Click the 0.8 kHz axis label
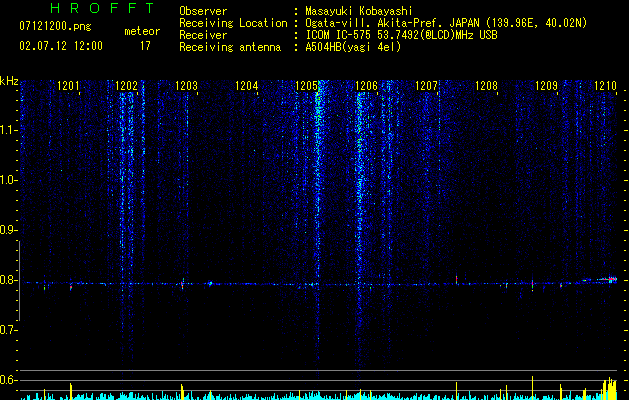Screen dimensions: 629x400 point(9,280)
